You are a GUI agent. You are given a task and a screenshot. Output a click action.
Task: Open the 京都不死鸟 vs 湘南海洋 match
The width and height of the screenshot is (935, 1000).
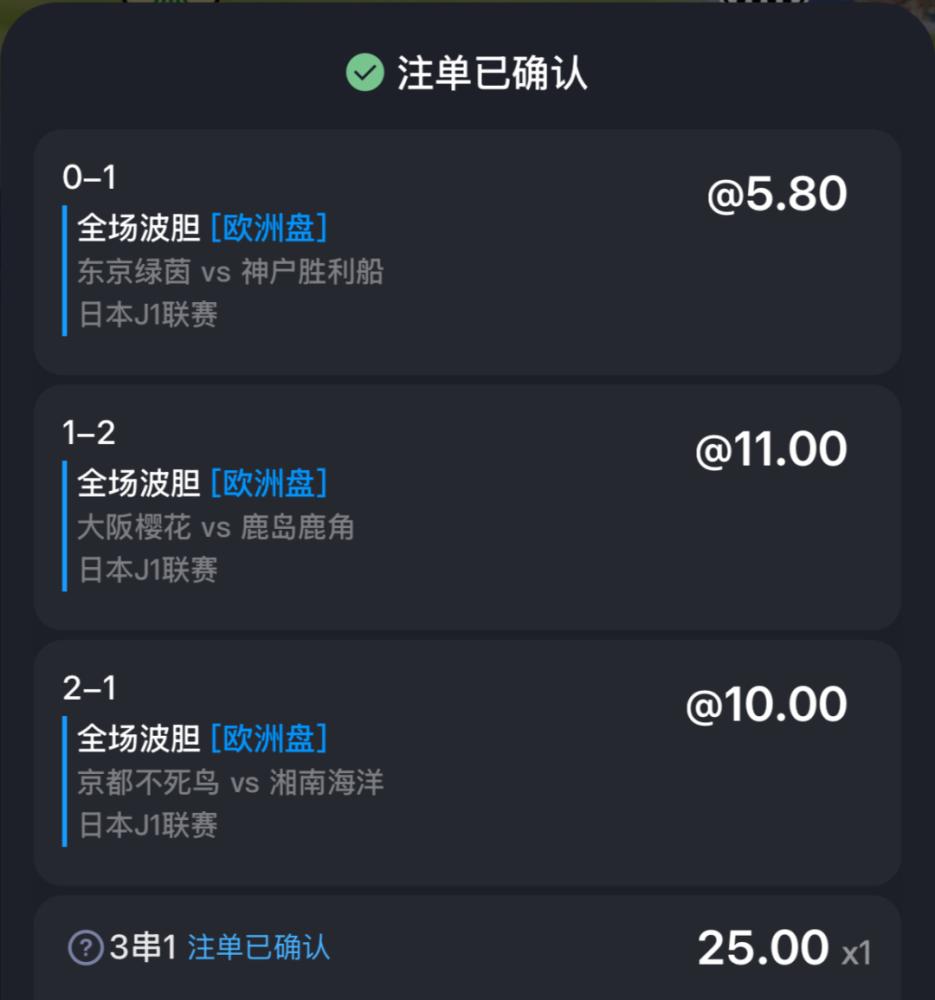pos(230,782)
